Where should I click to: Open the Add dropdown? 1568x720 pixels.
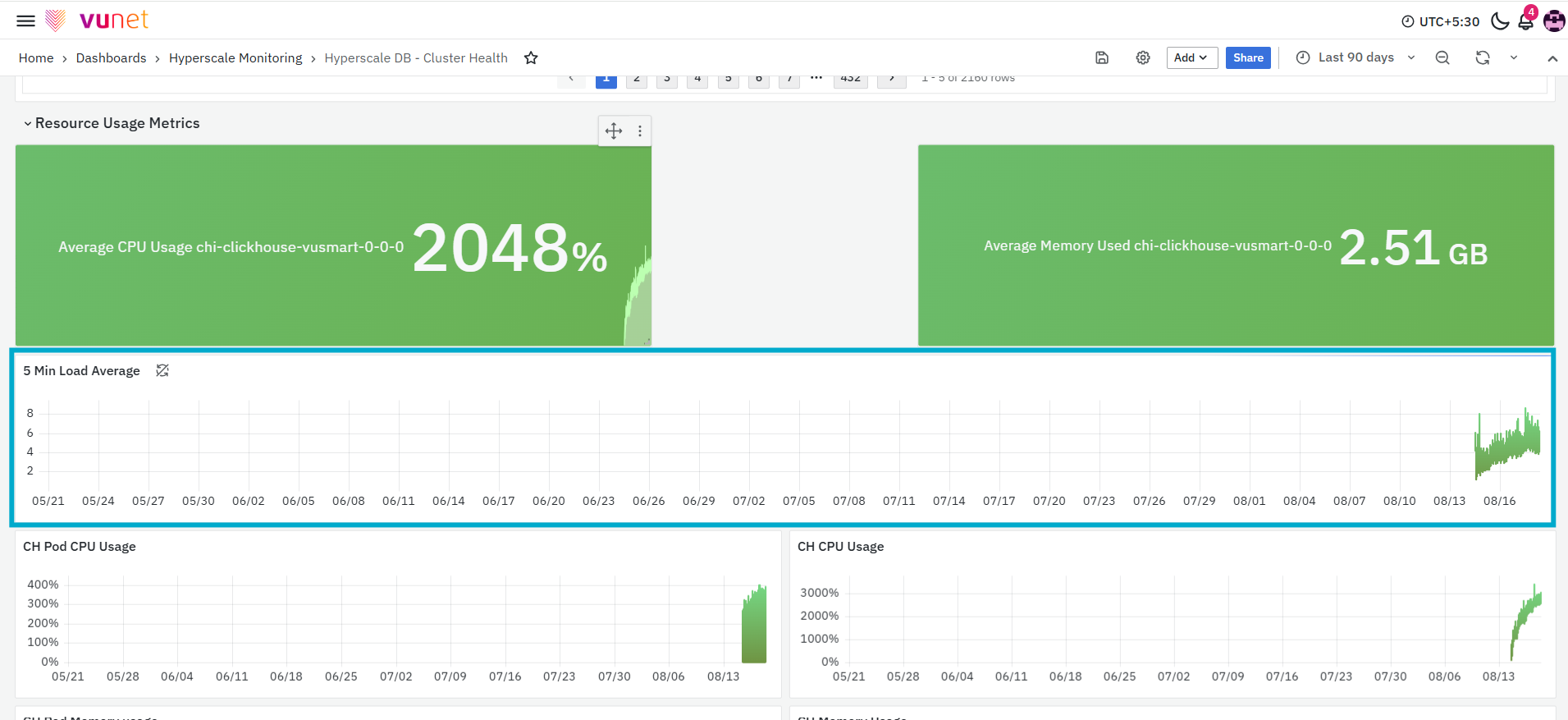[1191, 57]
